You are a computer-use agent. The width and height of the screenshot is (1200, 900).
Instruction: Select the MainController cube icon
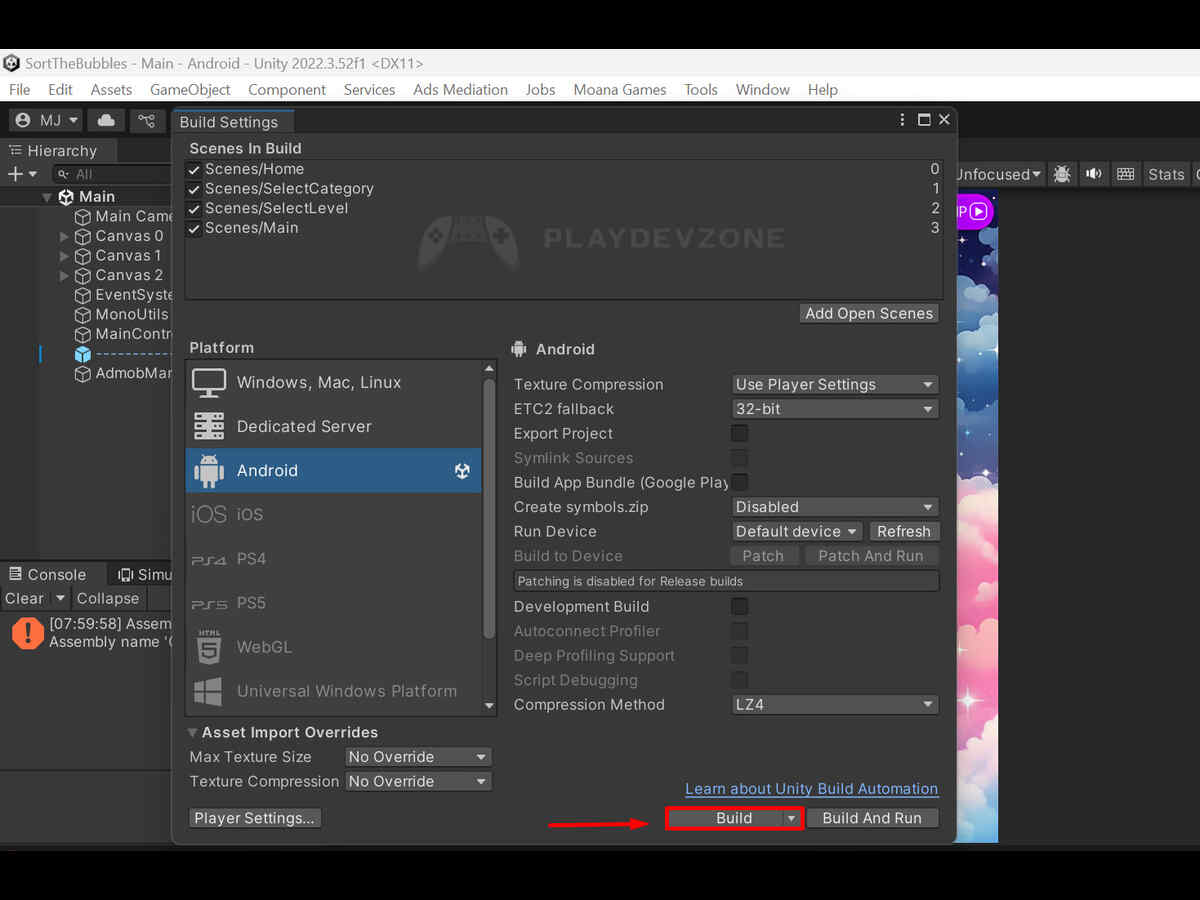(83, 334)
